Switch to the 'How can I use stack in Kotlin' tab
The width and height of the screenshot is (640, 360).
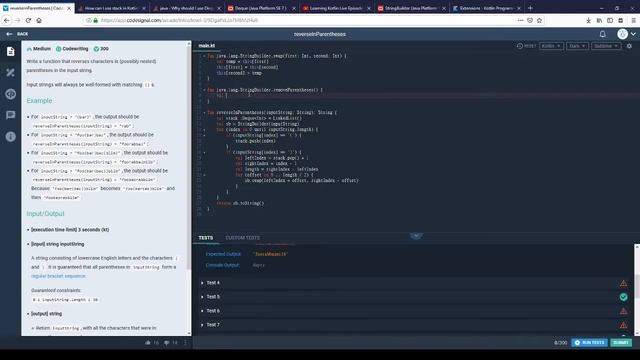click(111, 8)
